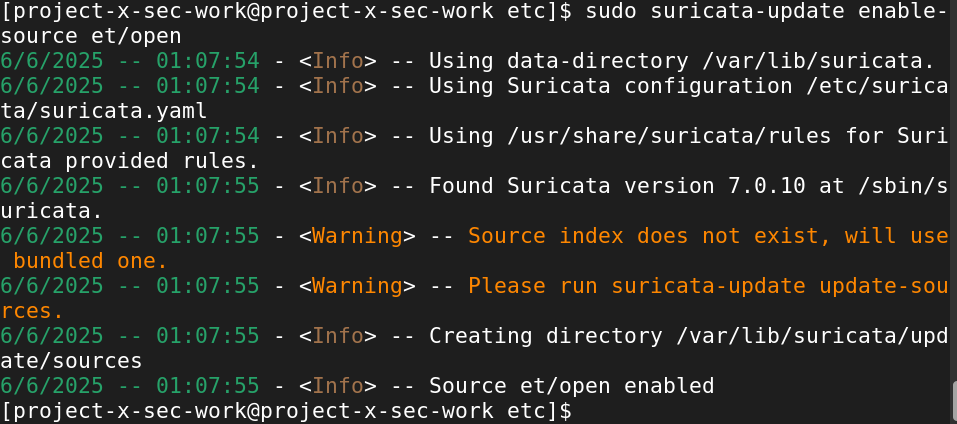The width and height of the screenshot is (957, 424).
Task: Click the timestamp on the 'Creating directory' line
Action: [x=130, y=336]
